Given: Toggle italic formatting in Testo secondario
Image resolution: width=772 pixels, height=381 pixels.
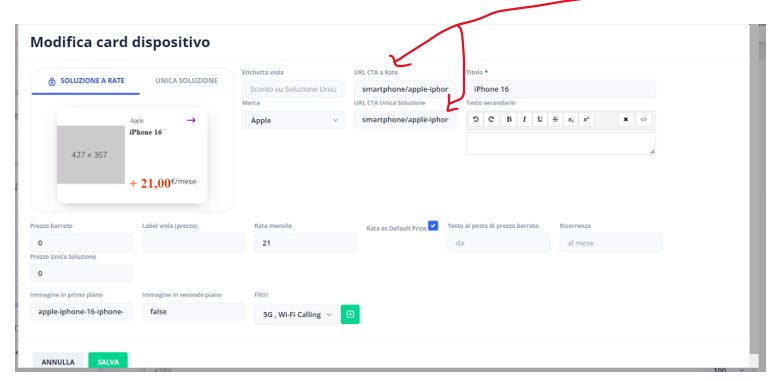Looking at the screenshot, I should tap(524, 120).
